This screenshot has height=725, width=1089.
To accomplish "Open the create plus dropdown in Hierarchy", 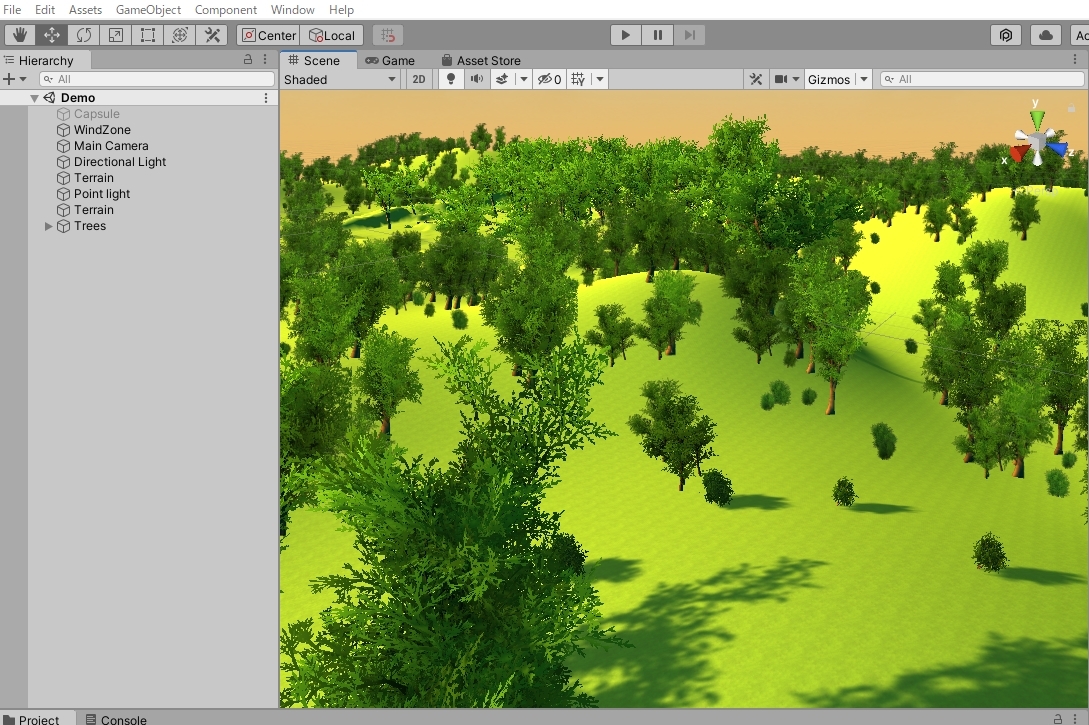I will (15, 79).
